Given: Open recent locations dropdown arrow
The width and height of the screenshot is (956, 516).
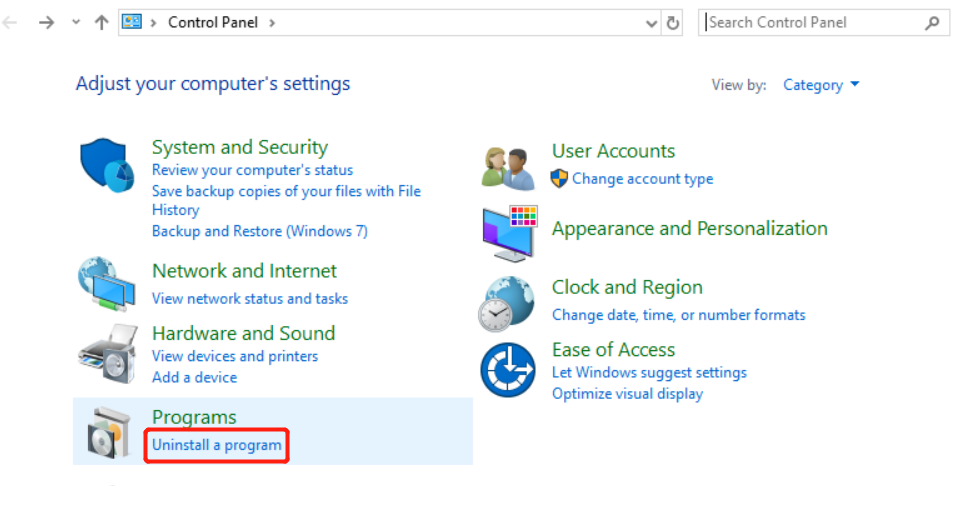Looking at the screenshot, I should 76,22.
